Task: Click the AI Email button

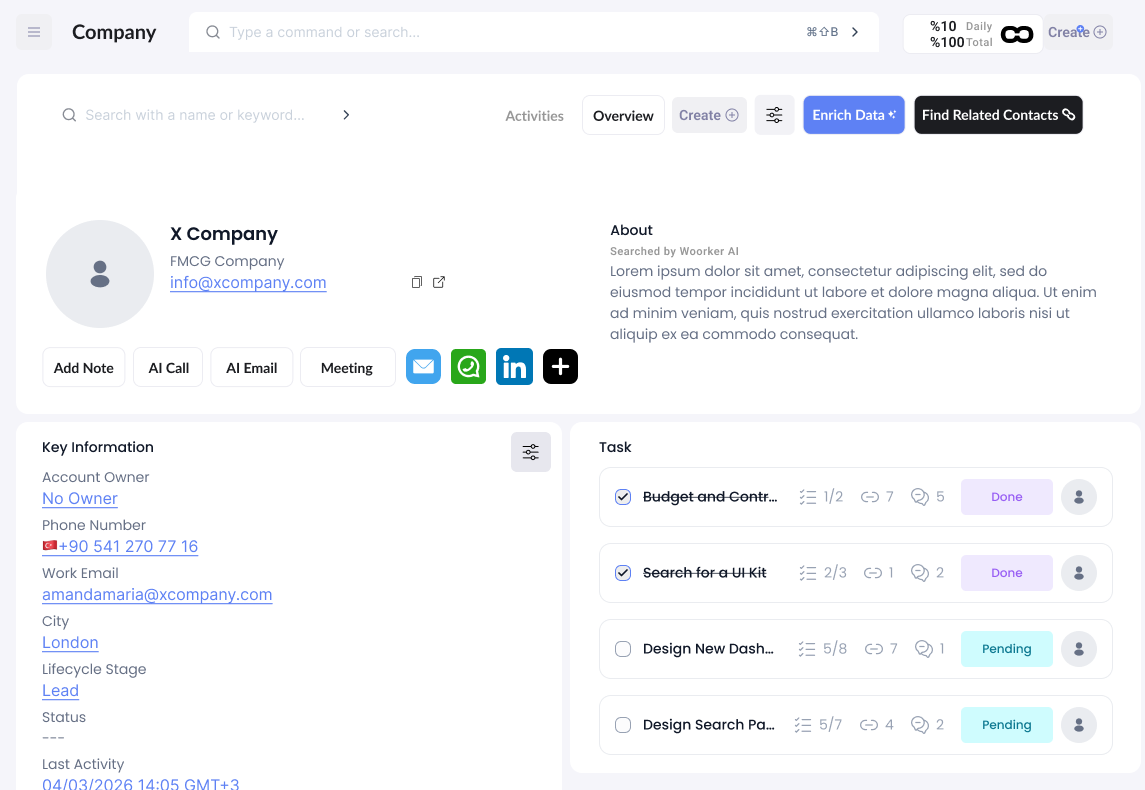Action: pyautogui.click(x=251, y=367)
